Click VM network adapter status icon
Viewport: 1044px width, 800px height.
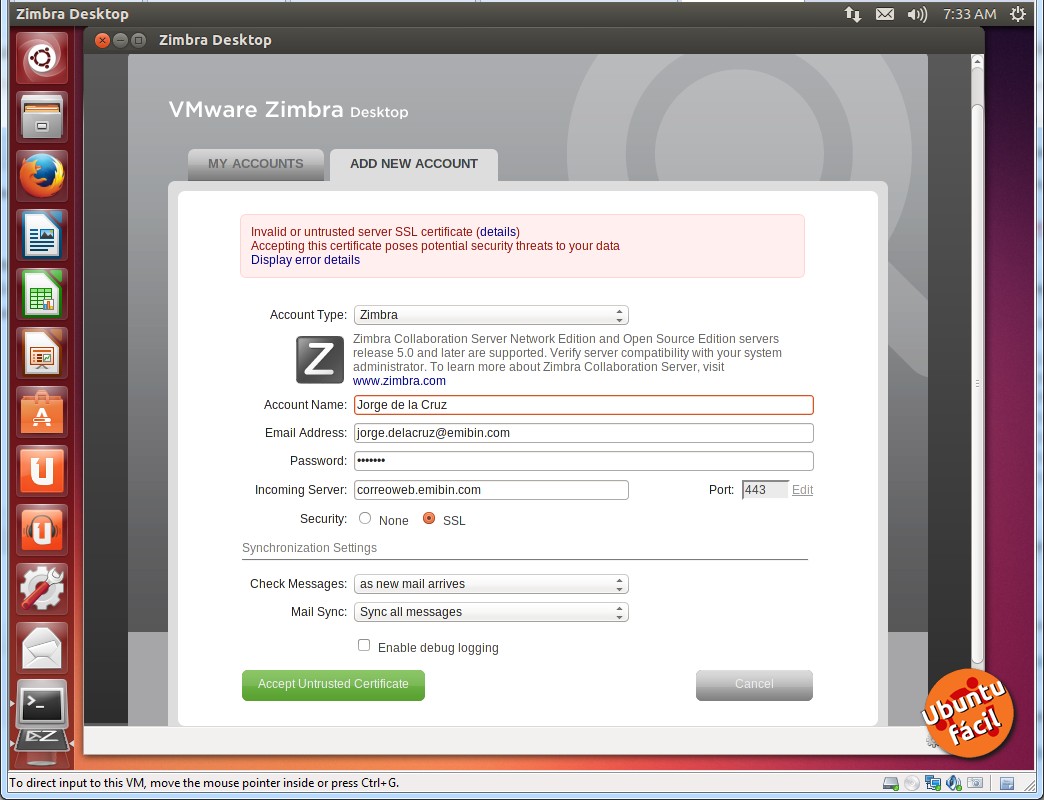(x=933, y=783)
